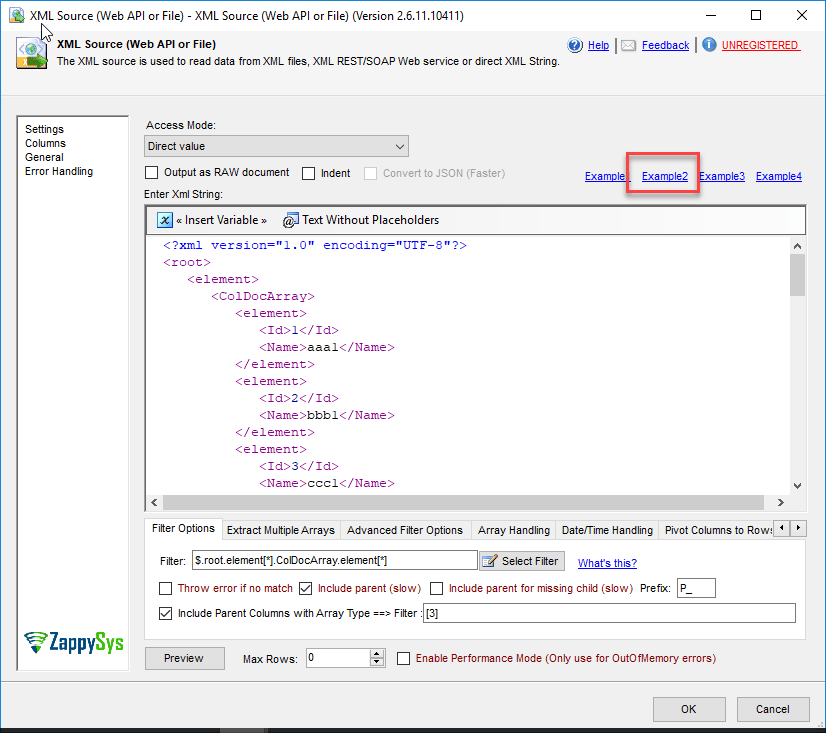826x733 pixels.
Task: Disable Include parent (slow)
Action: [305, 588]
